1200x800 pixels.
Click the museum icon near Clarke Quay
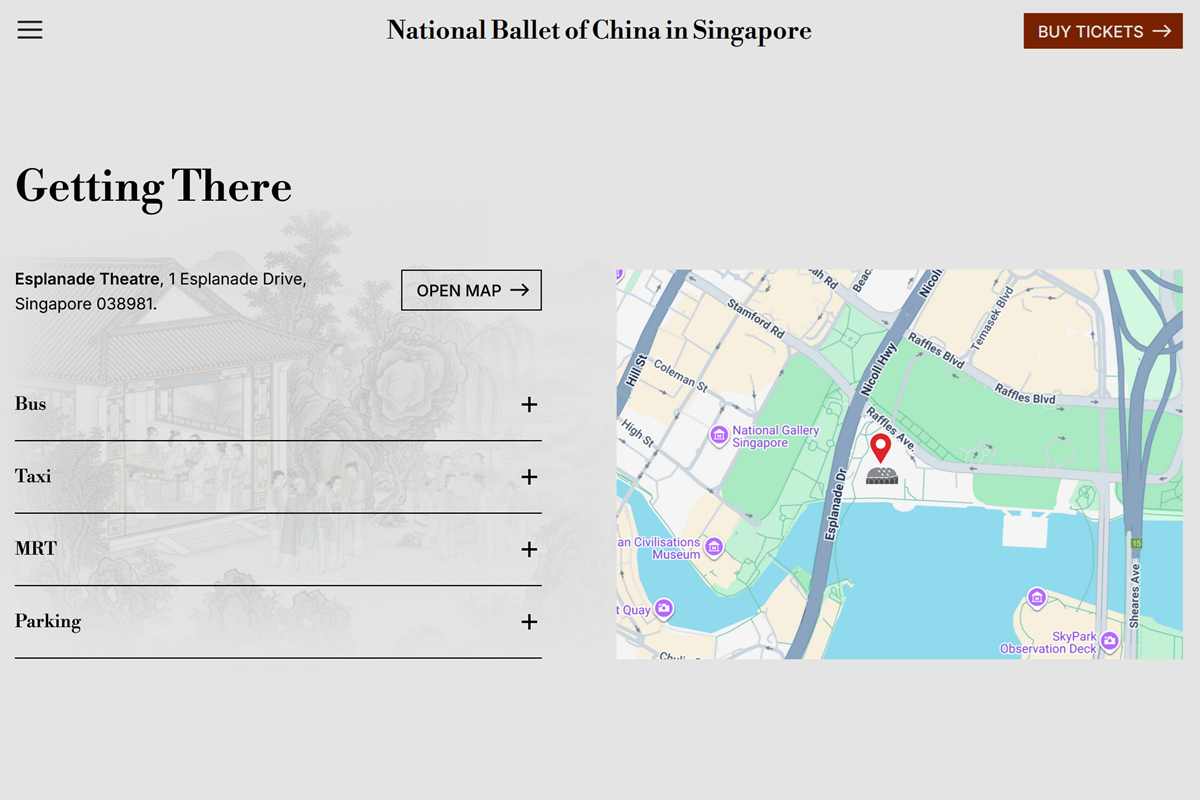coord(665,608)
